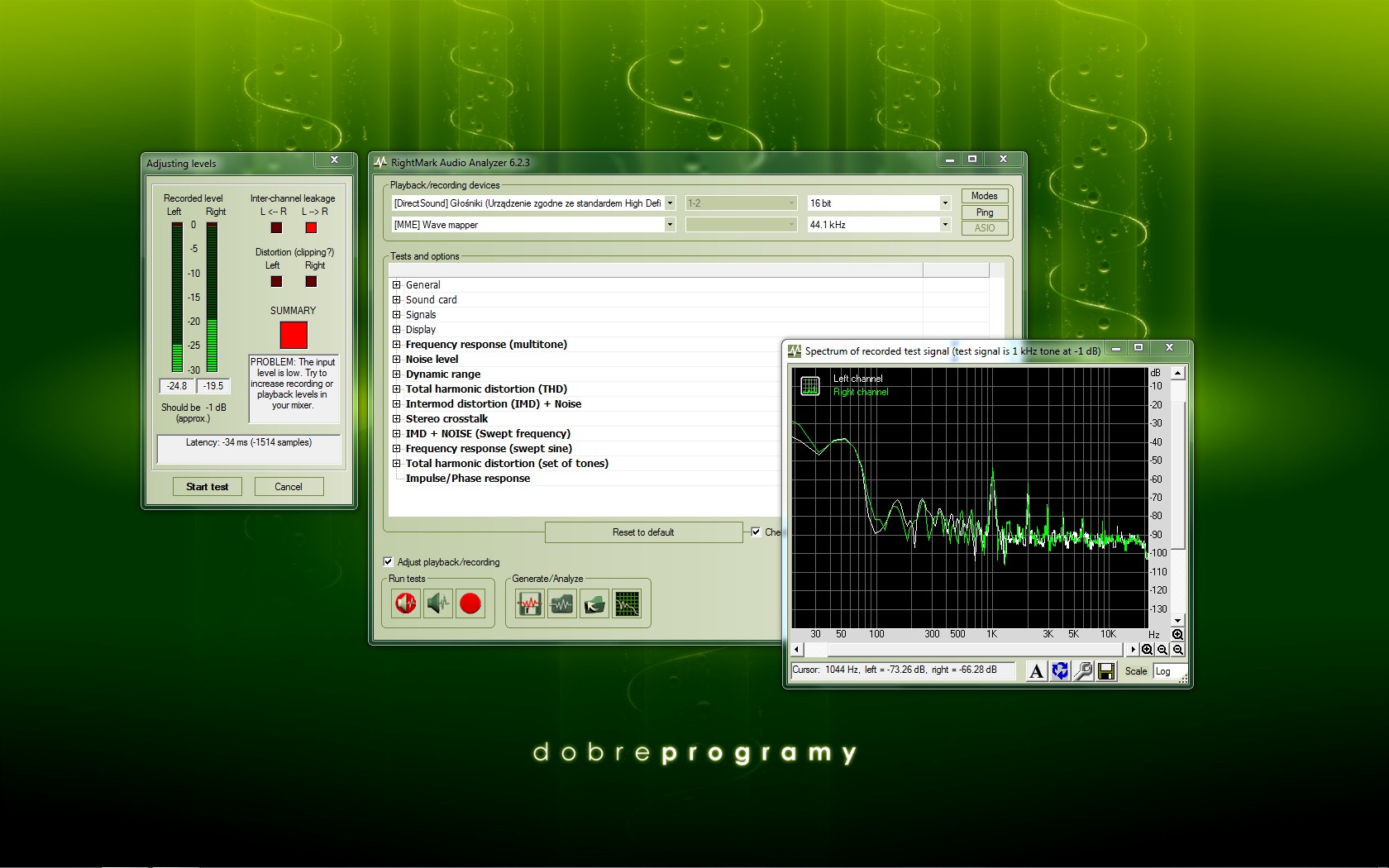Save the spectrum graph with the floppy icon
Viewport: 1389px width, 868px height.
[1106, 671]
